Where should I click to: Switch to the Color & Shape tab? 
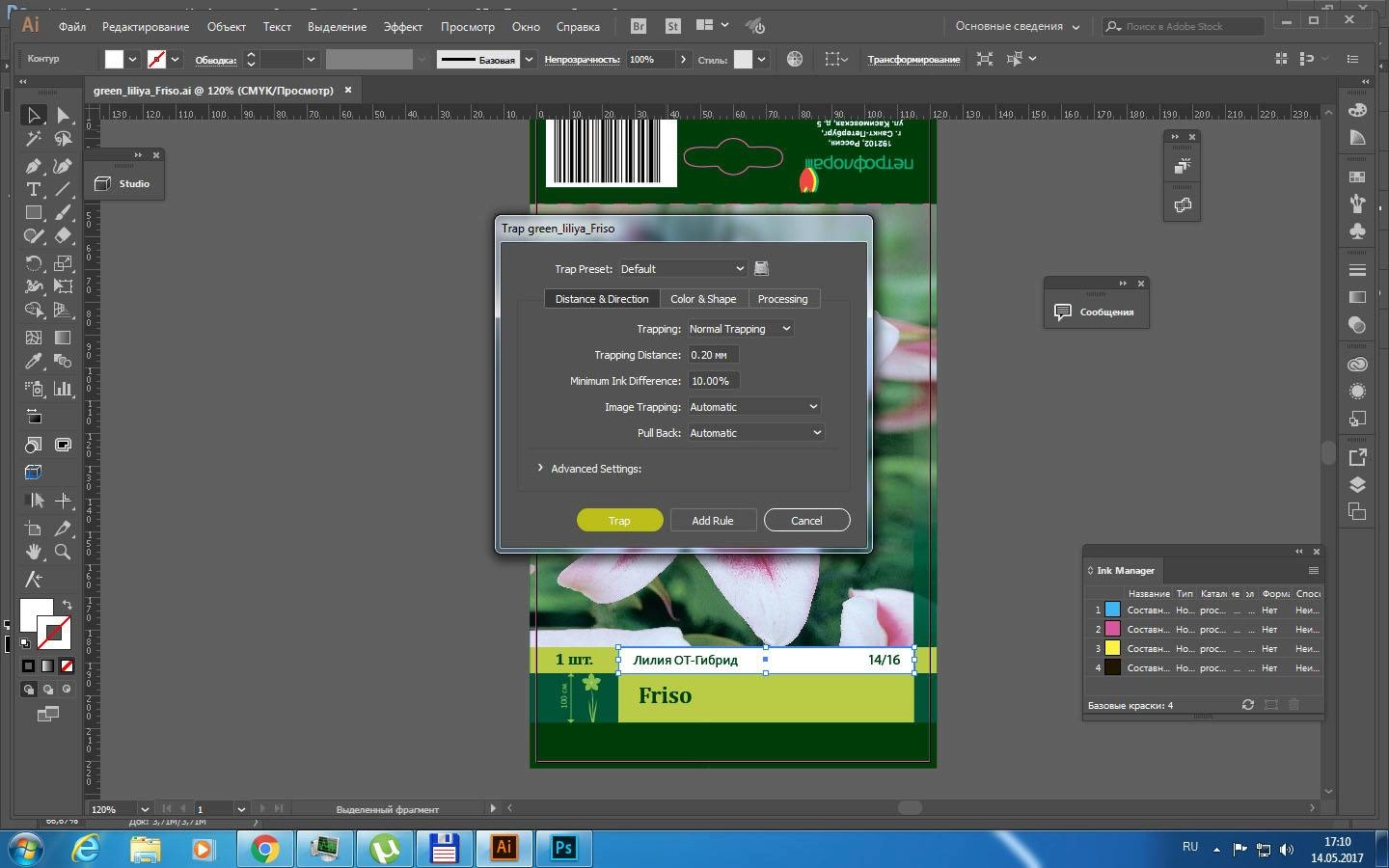[703, 299]
